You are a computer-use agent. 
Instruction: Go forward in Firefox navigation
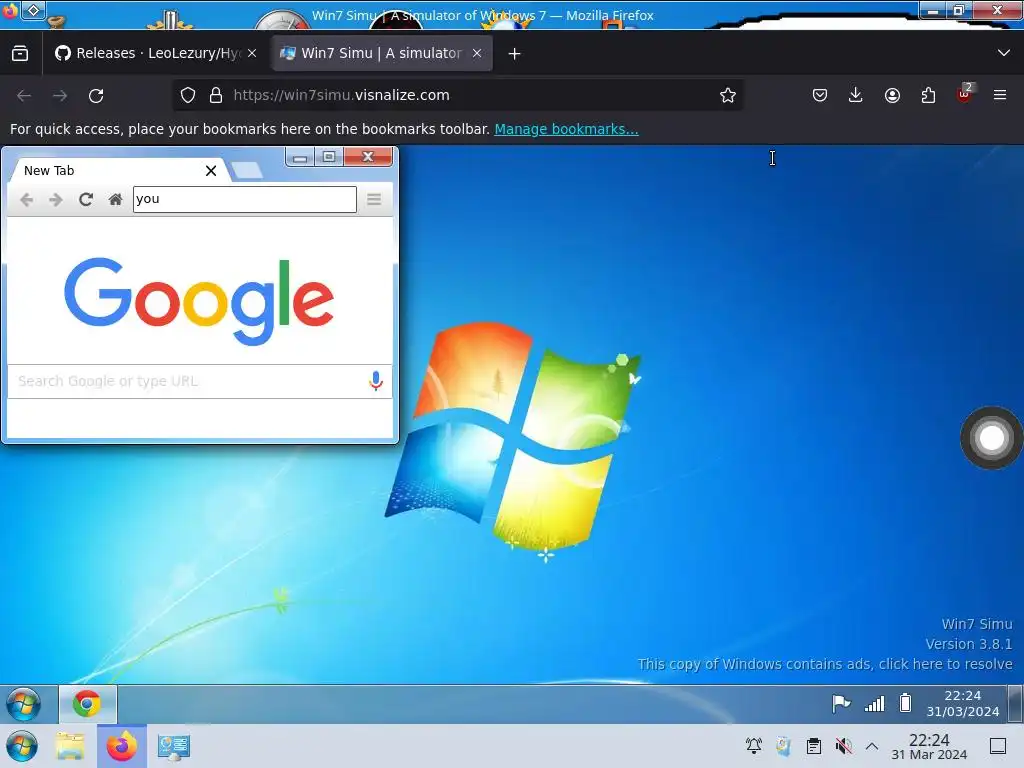pyautogui.click(x=60, y=96)
